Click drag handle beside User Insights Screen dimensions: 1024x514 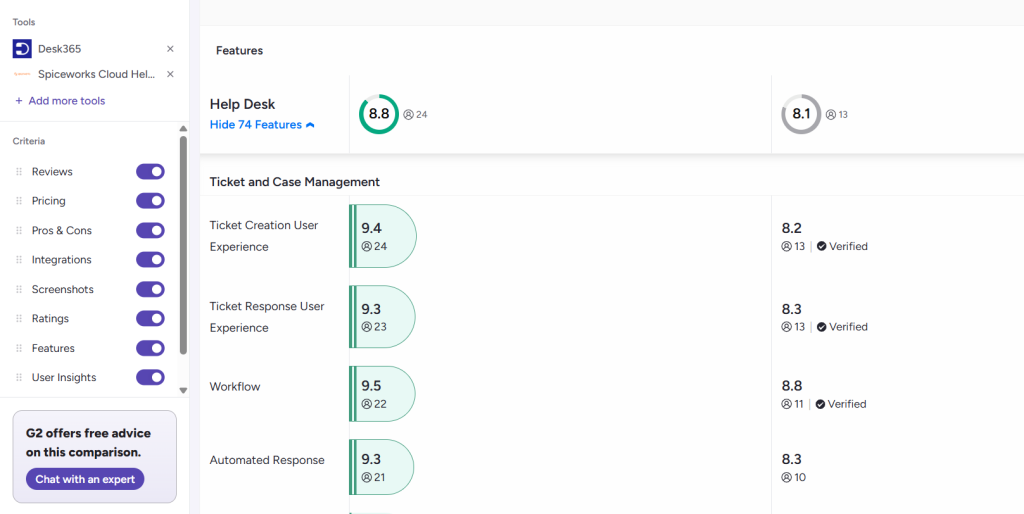point(19,377)
